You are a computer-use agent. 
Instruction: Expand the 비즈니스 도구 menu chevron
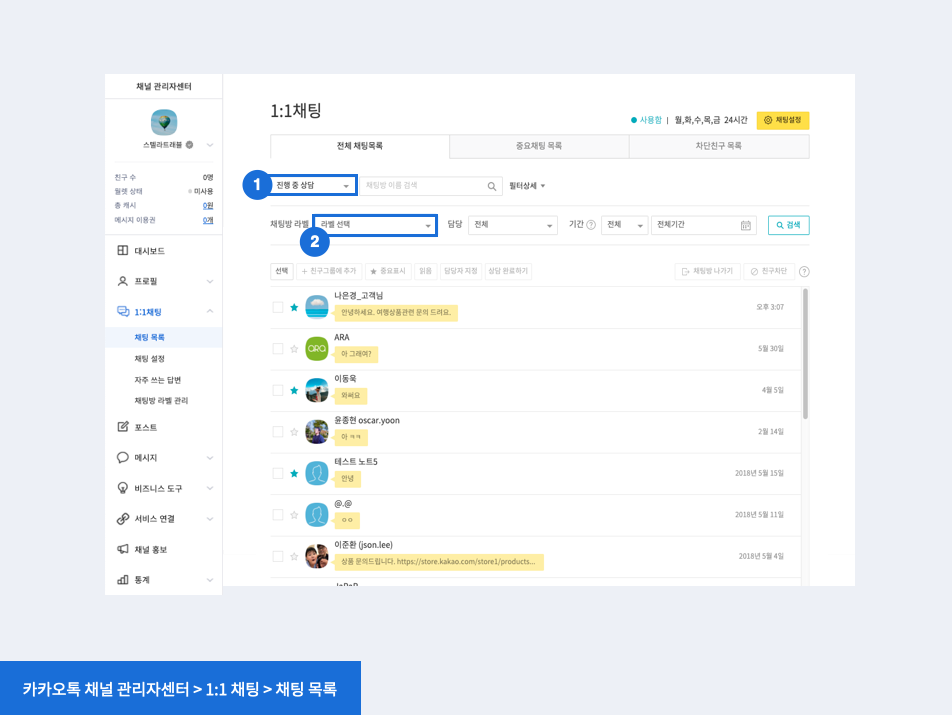209,488
